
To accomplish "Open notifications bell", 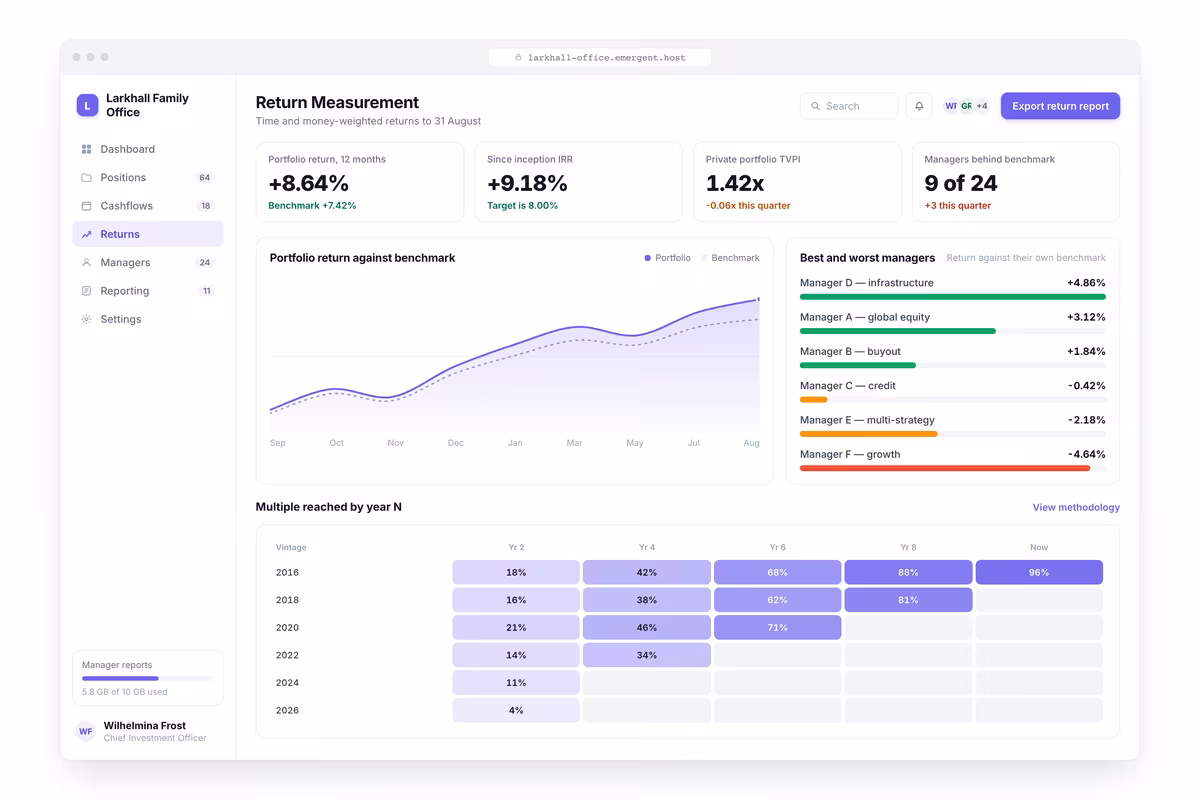I will pyautogui.click(x=919, y=106).
